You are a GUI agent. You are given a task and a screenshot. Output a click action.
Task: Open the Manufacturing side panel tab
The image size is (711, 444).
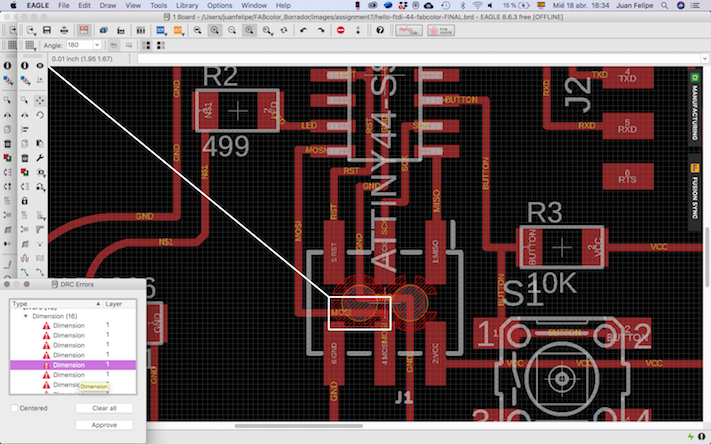pos(694,107)
